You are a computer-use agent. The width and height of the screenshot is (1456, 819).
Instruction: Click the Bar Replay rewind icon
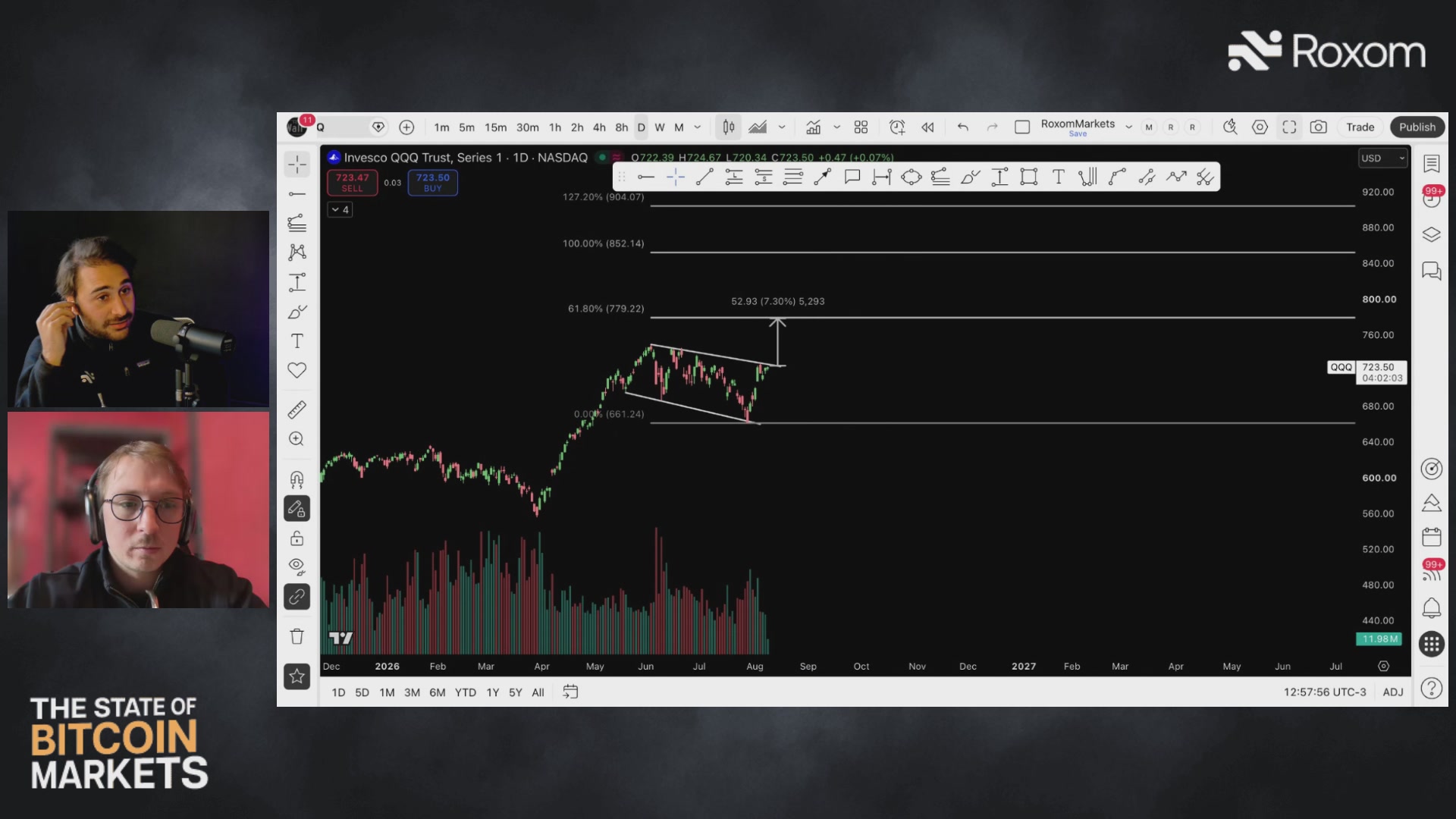(x=927, y=127)
